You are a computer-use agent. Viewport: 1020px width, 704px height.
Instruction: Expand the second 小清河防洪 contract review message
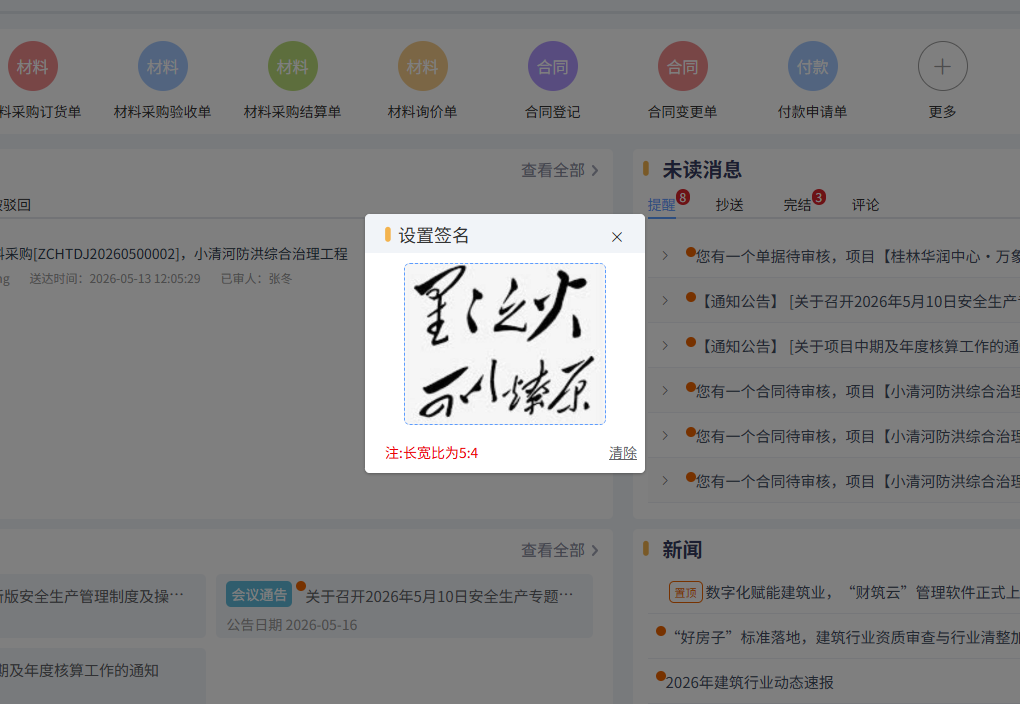click(665, 435)
